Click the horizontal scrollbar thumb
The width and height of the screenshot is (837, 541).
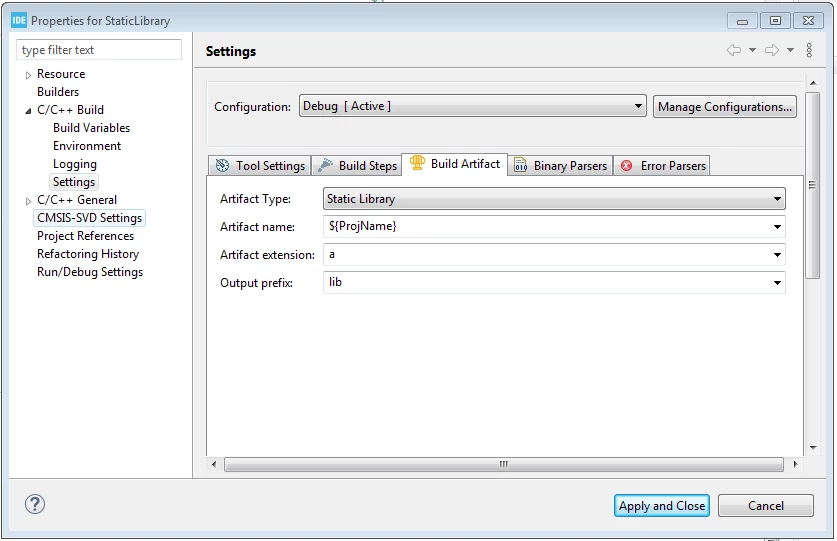pyautogui.click(x=503, y=464)
